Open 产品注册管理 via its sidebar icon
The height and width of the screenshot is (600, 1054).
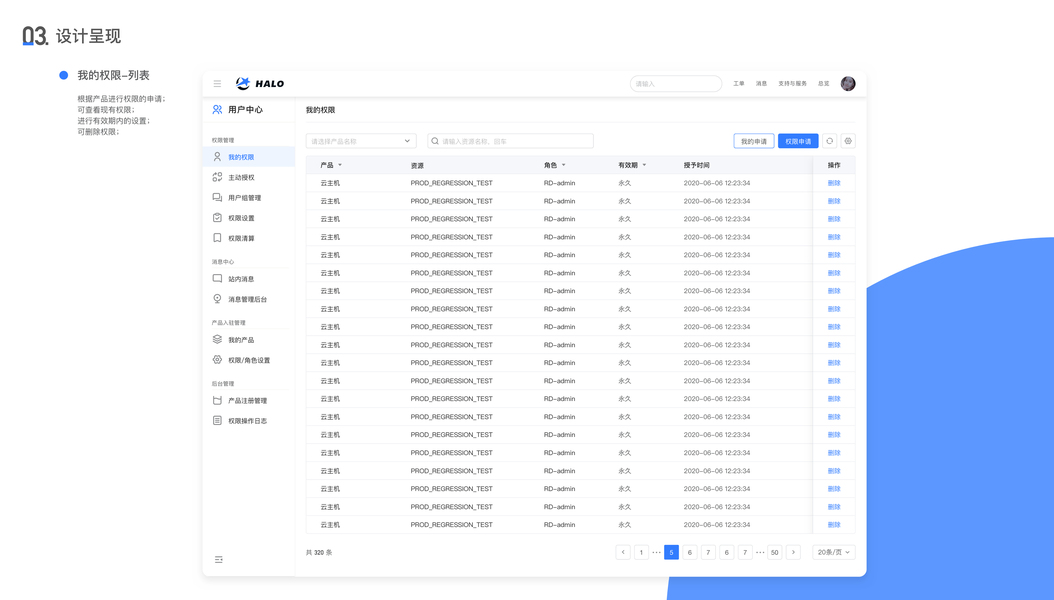point(217,400)
